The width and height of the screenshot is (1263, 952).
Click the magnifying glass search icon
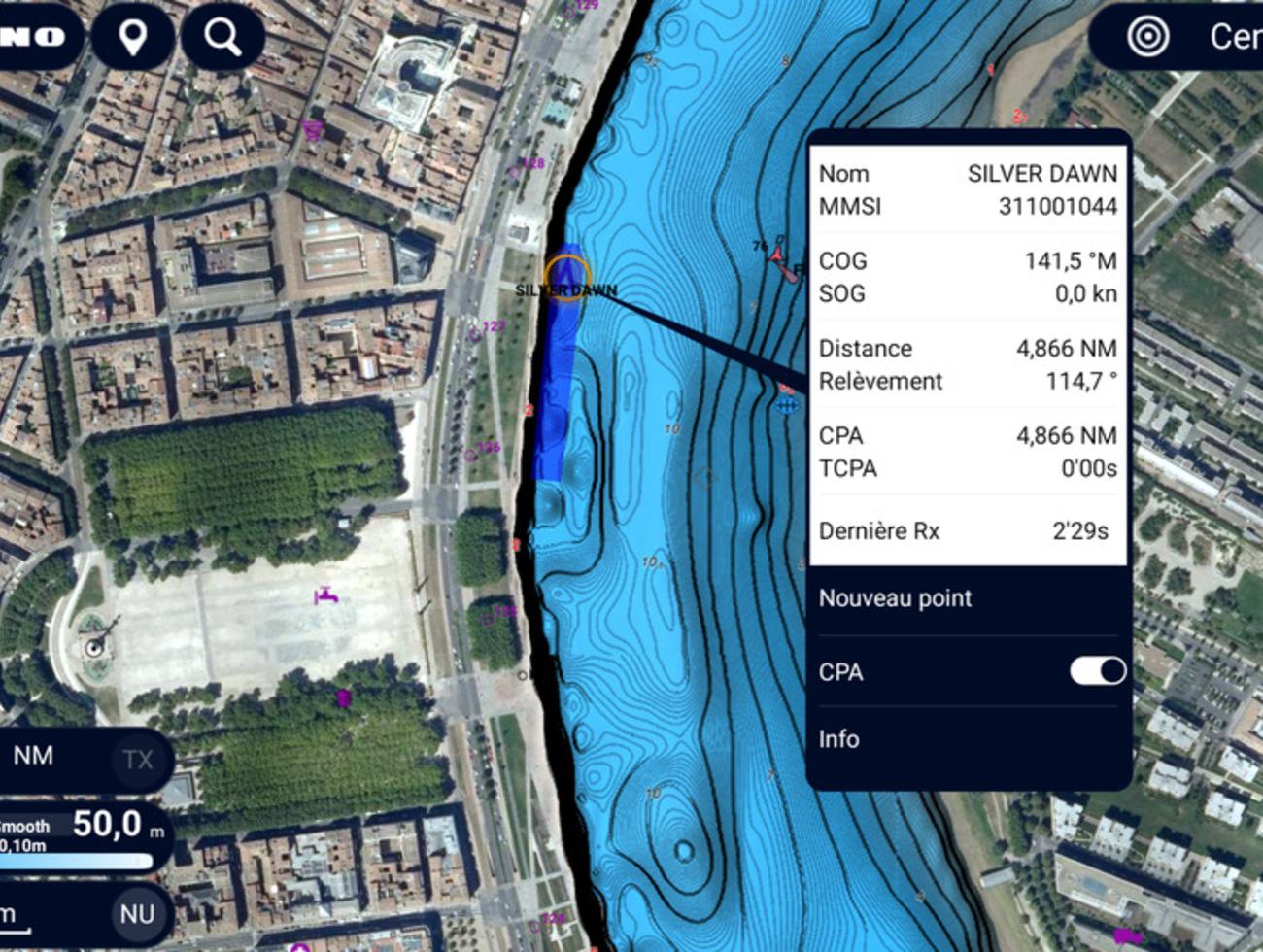[x=222, y=37]
